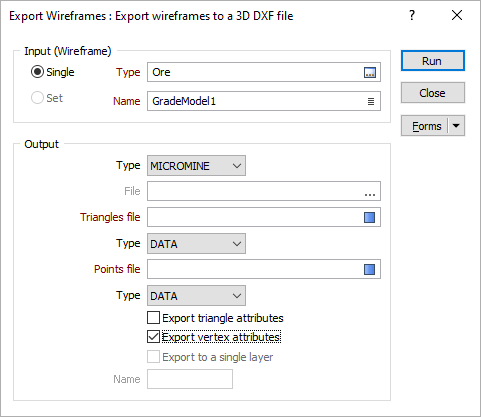The height and width of the screenshot is (417, 481).
Task: Close the Export Wireframes dialog
Action: coord(457,15)
